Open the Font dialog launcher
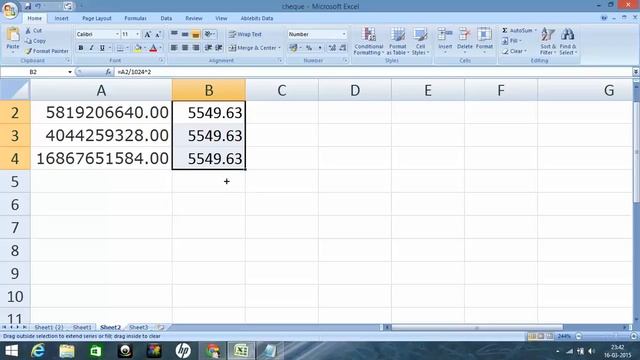Screen dimensions: 640x360 161,60
